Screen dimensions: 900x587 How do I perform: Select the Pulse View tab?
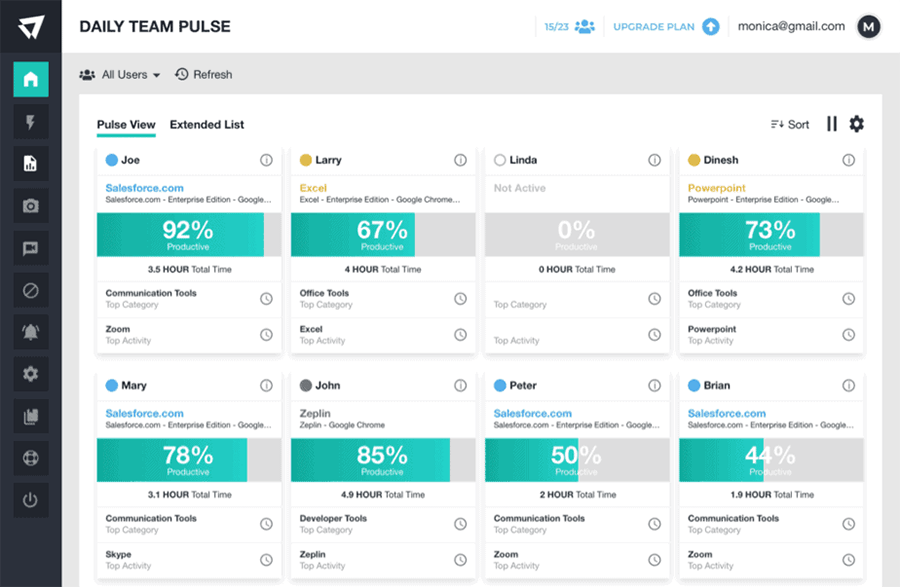pyautogui.click(x=126, y=125)
